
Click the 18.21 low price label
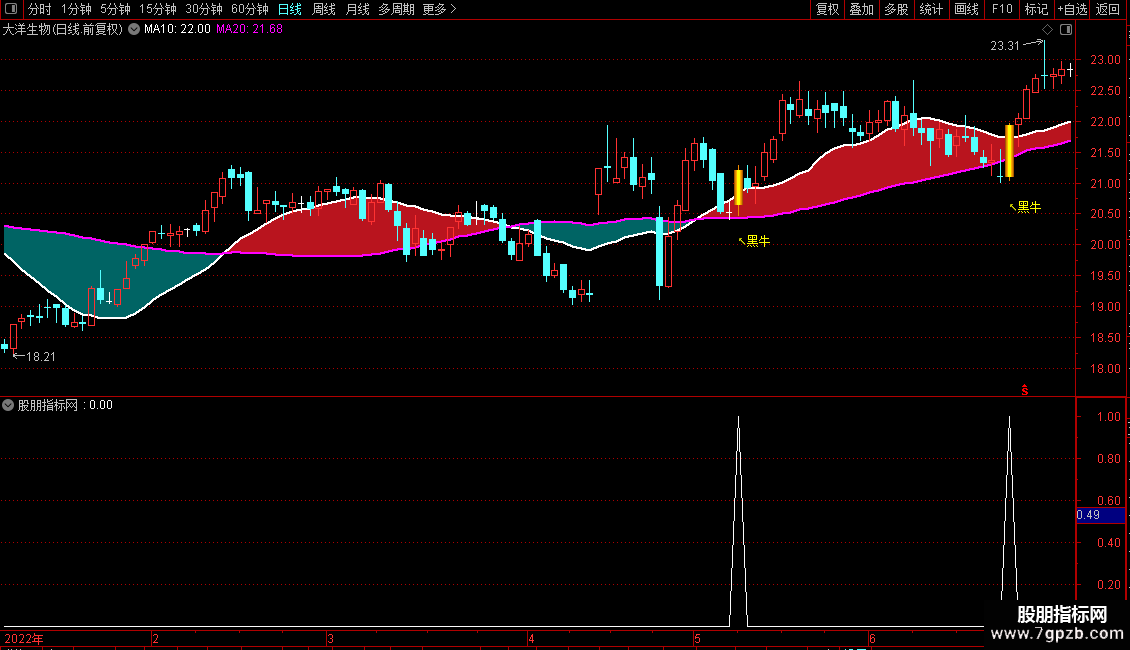pyautogui.click(x=40, y=357)
